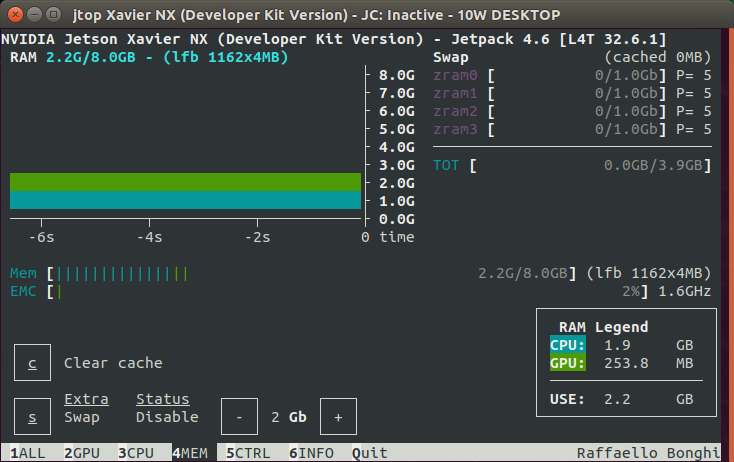Screen dimensions: 734x462
Task: Click the zram1 swap row label
Action: coord(455,93)
